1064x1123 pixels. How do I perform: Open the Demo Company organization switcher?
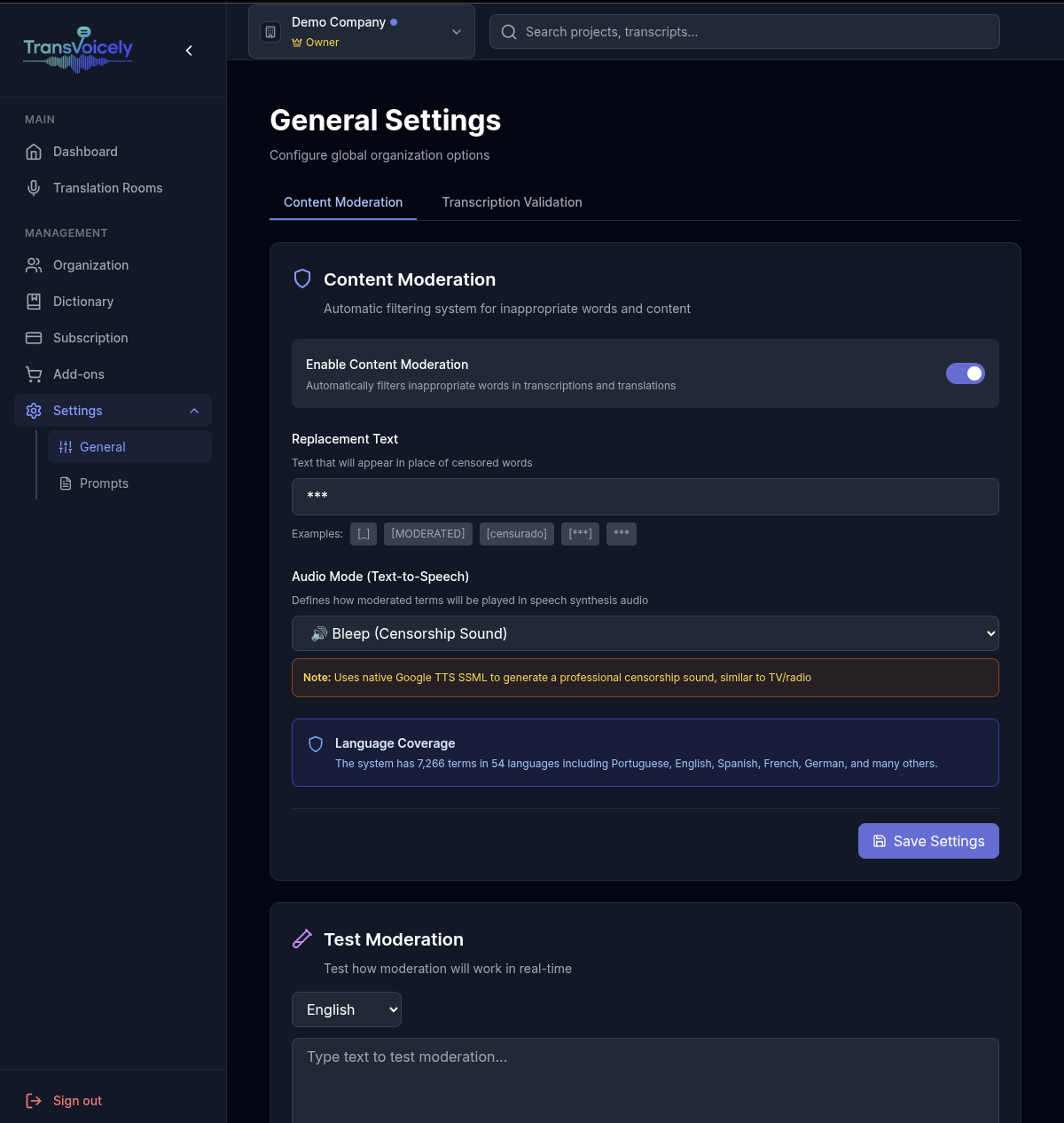coord(362,32)
